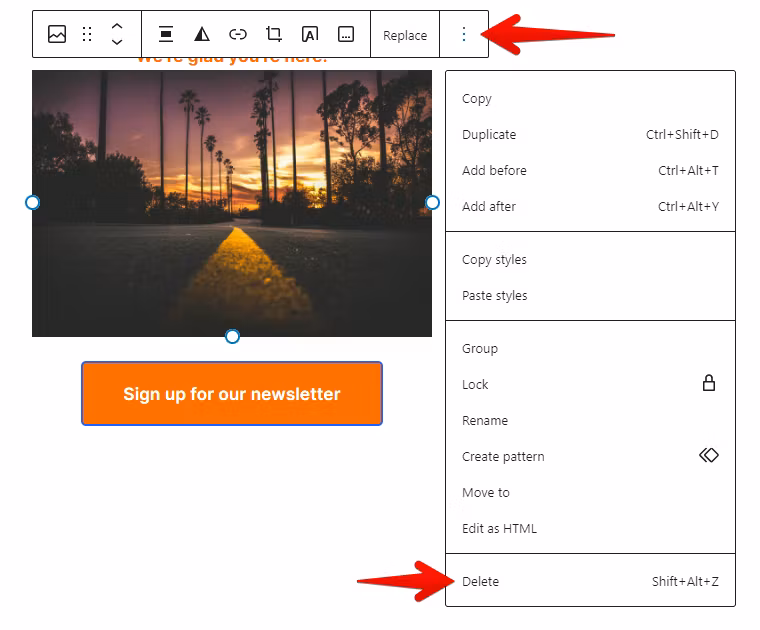Insert a link using the link icon

coord(238,34)
